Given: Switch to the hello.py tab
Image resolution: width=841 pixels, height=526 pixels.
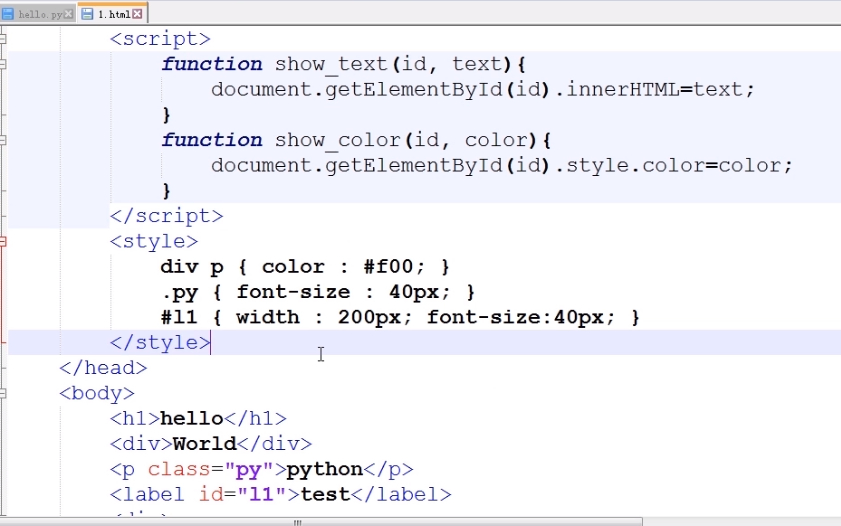Looking at the screenshot, I should click(x=38, y=14).
